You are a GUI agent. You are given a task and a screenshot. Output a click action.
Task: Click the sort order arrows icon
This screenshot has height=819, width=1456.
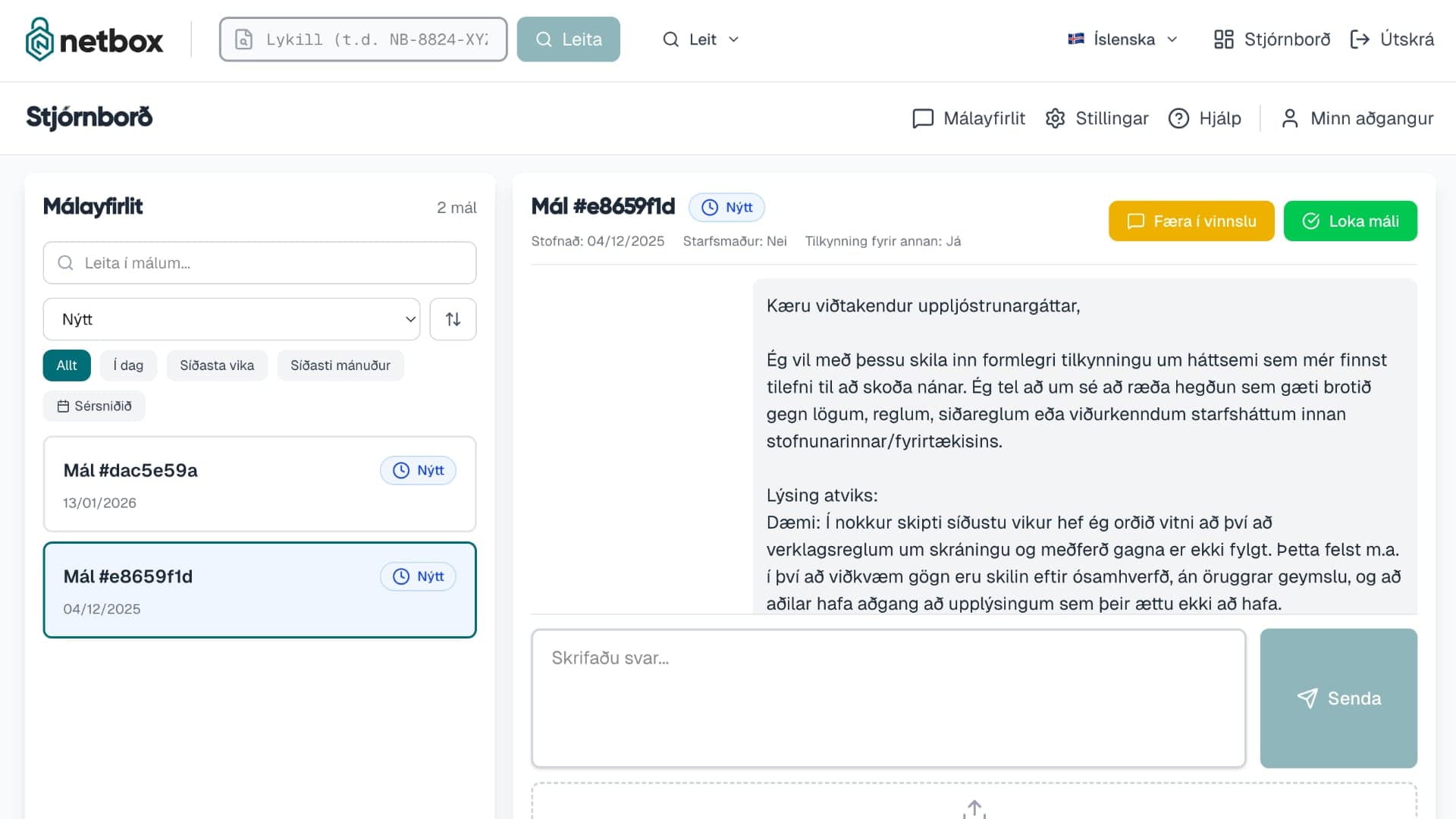tap(453, 319)
